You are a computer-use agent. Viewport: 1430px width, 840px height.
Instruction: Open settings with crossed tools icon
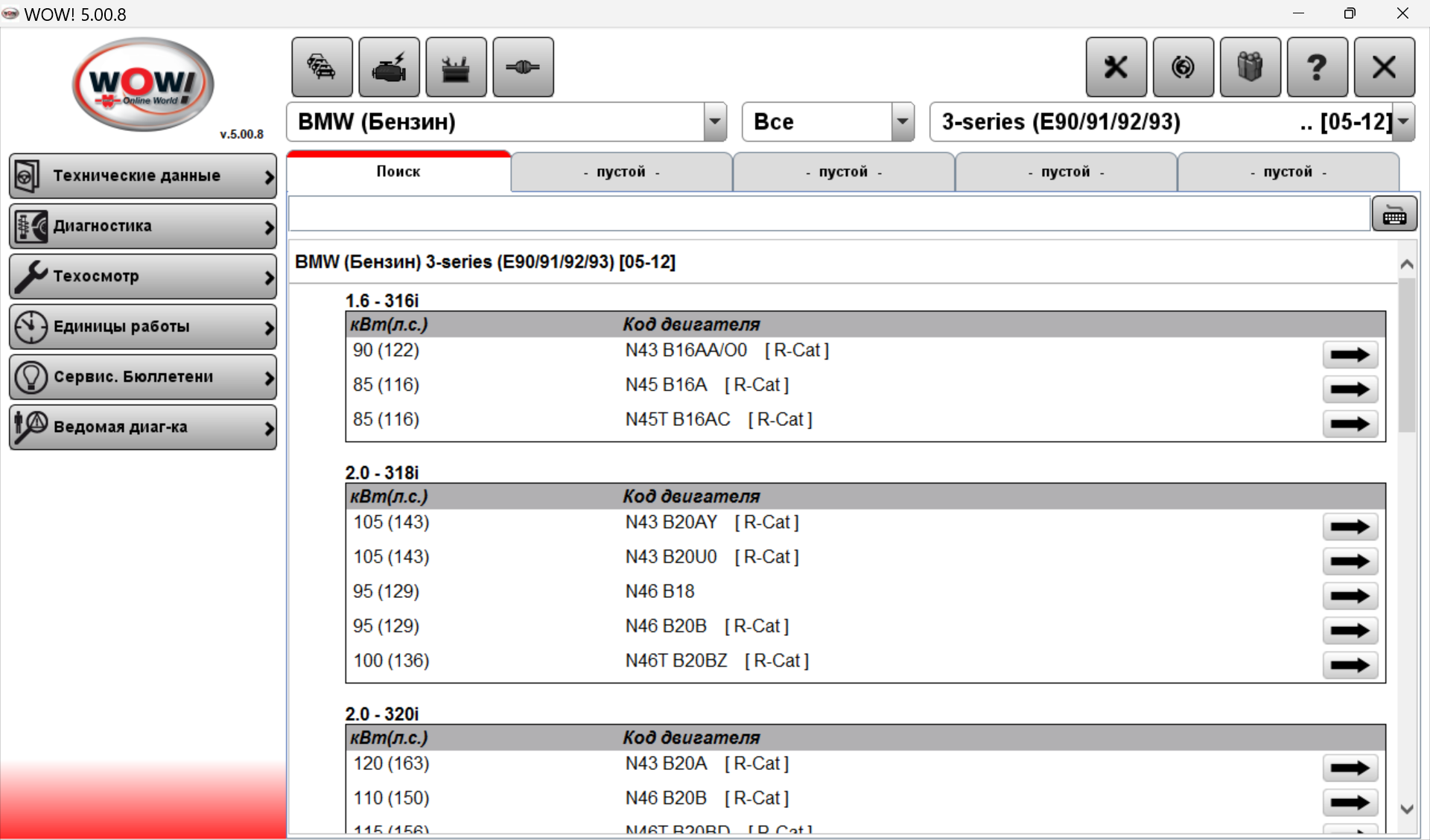[x=1116, y=67]
